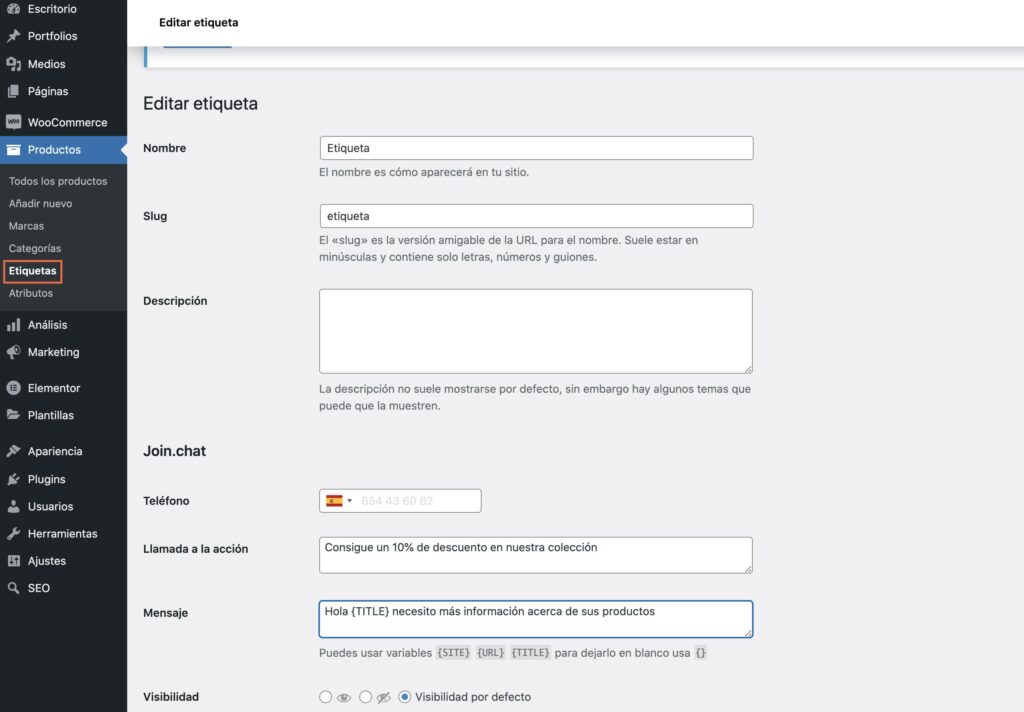Click the Portfolios pin icon
The height and width of the screenshot is (712, 1024).
point(13,36)
